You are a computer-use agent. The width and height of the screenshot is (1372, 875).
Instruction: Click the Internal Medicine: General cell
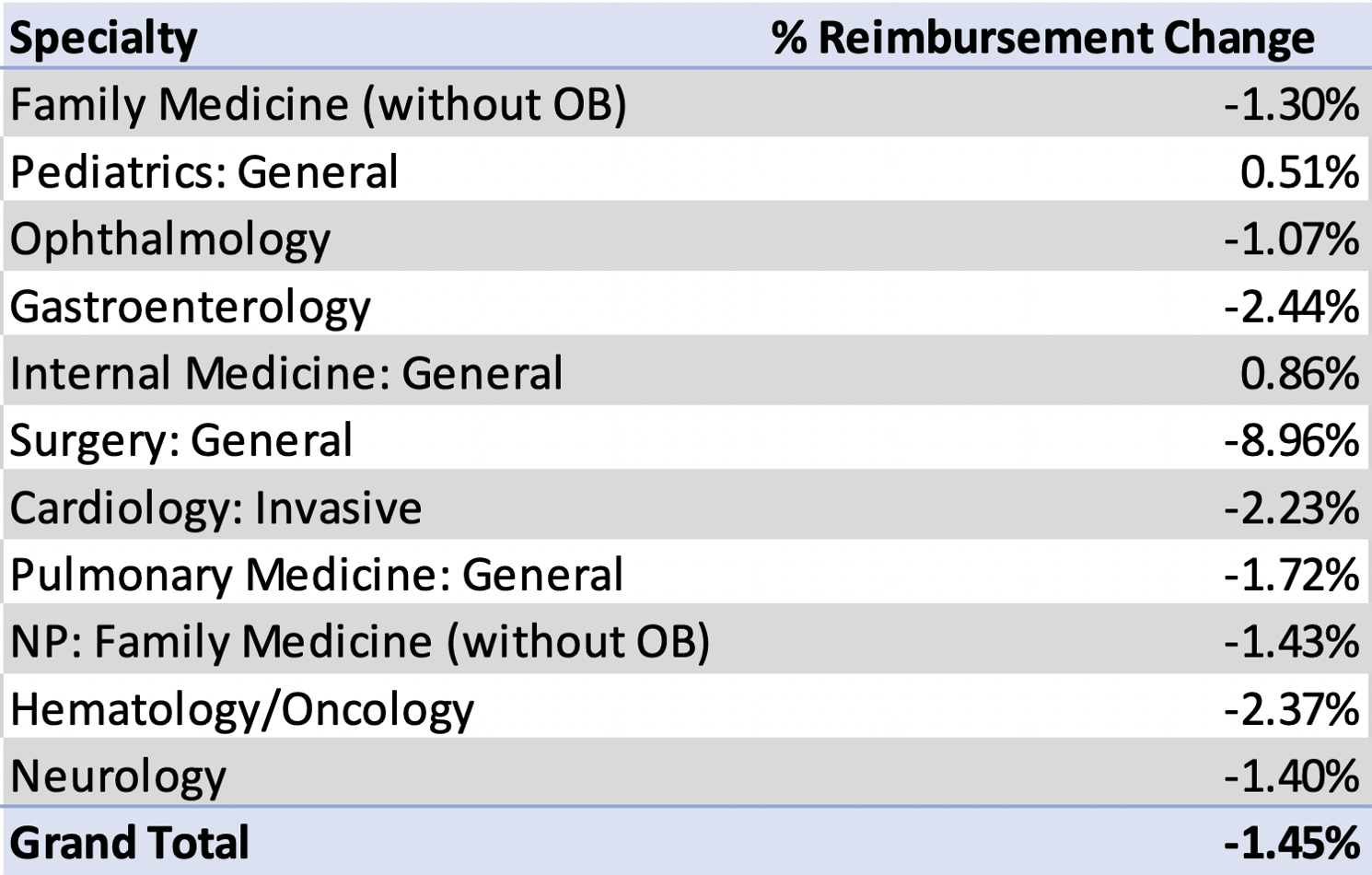(285, 374)
